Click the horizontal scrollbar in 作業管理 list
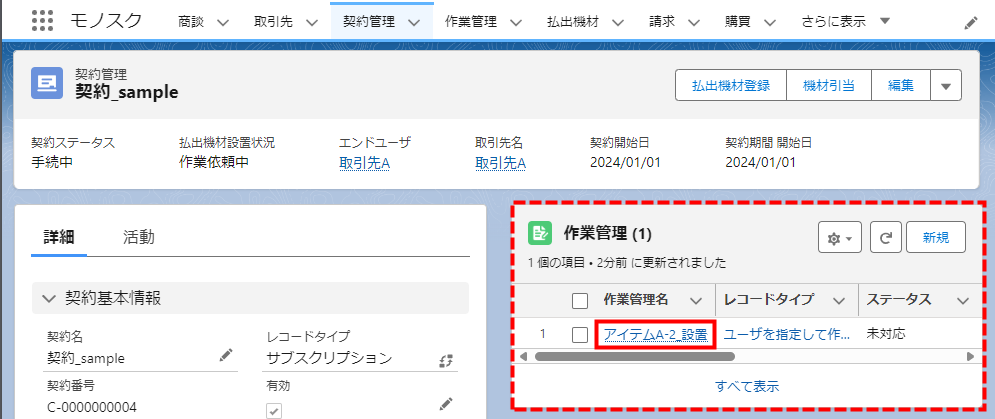Screen dimensions: 995x419 620,355
